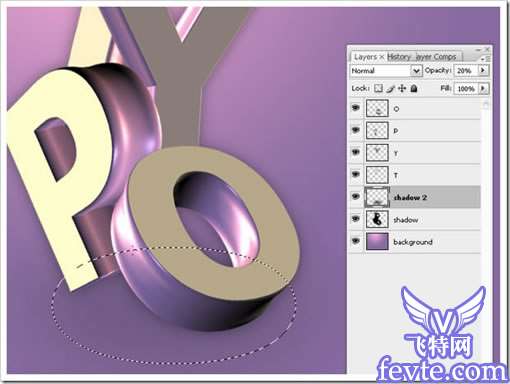Screen dimensions: 510x384
Task: Enable lock transparent pixels icon
Action: click(x=378, y=88)
